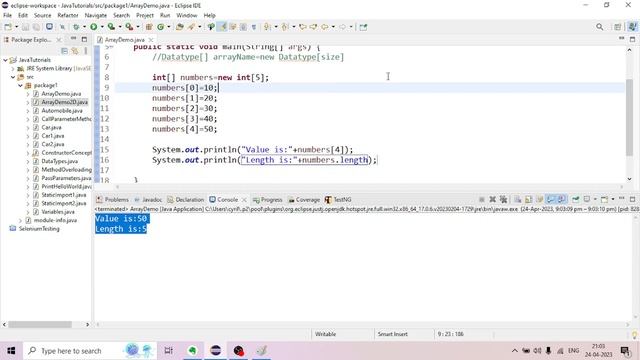Toggle Word Wrap in Console toolbar
The image size is (640, 360).
tap(540, 200)
